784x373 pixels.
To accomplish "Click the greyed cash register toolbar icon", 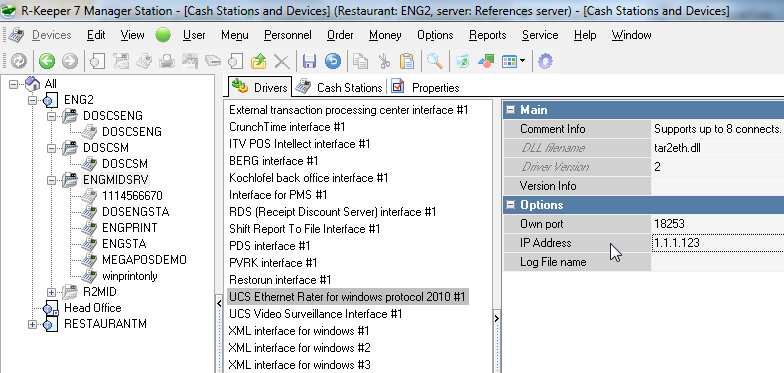I will (144, 61).
